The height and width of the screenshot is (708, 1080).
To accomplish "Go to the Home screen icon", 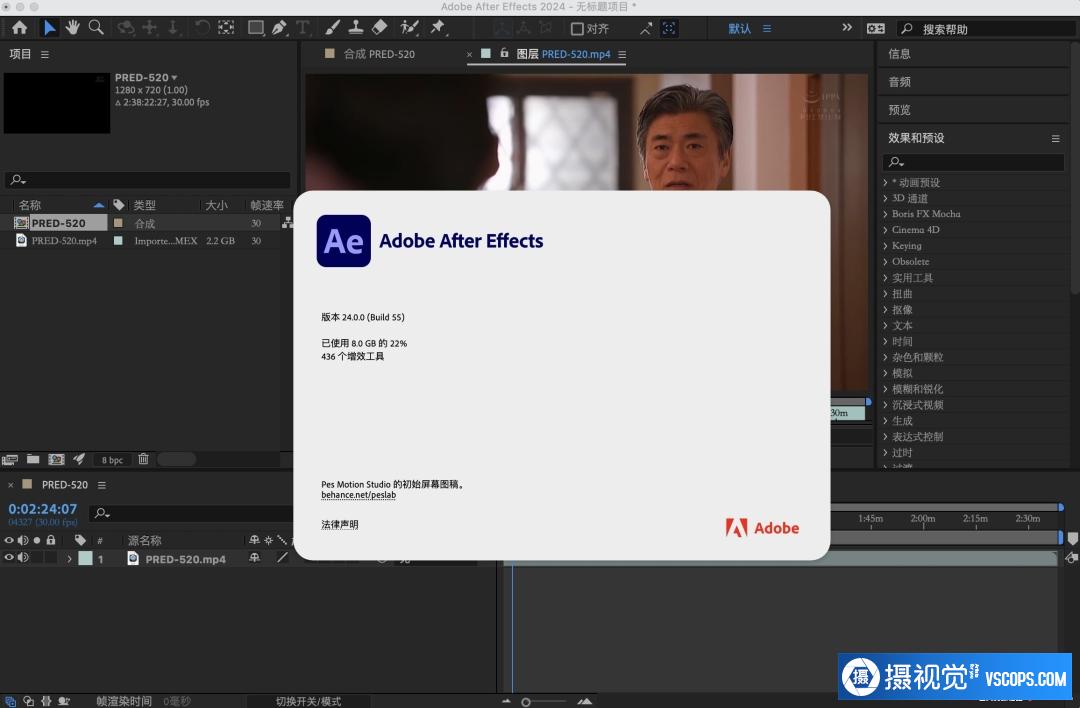I will 19,28.
